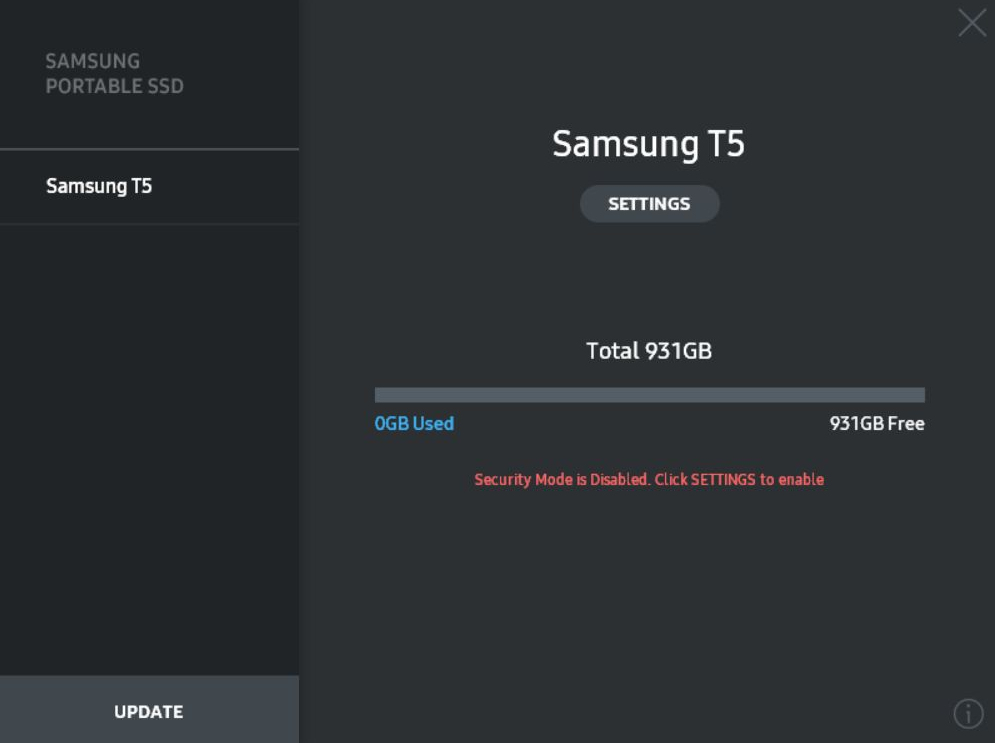Click 'Click SETTINGS to enable' in the red message
The height and width of the screenshot is (743, 995).
pyautogui.click(x=739, y=480)
